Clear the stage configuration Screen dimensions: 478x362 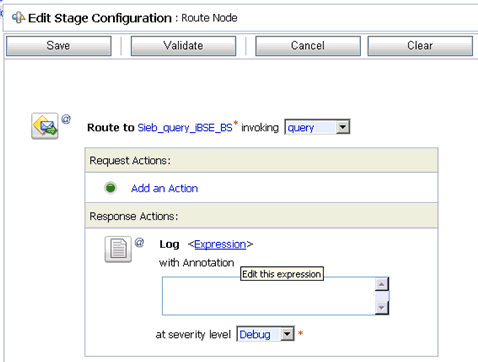click(x=420, y=46)
